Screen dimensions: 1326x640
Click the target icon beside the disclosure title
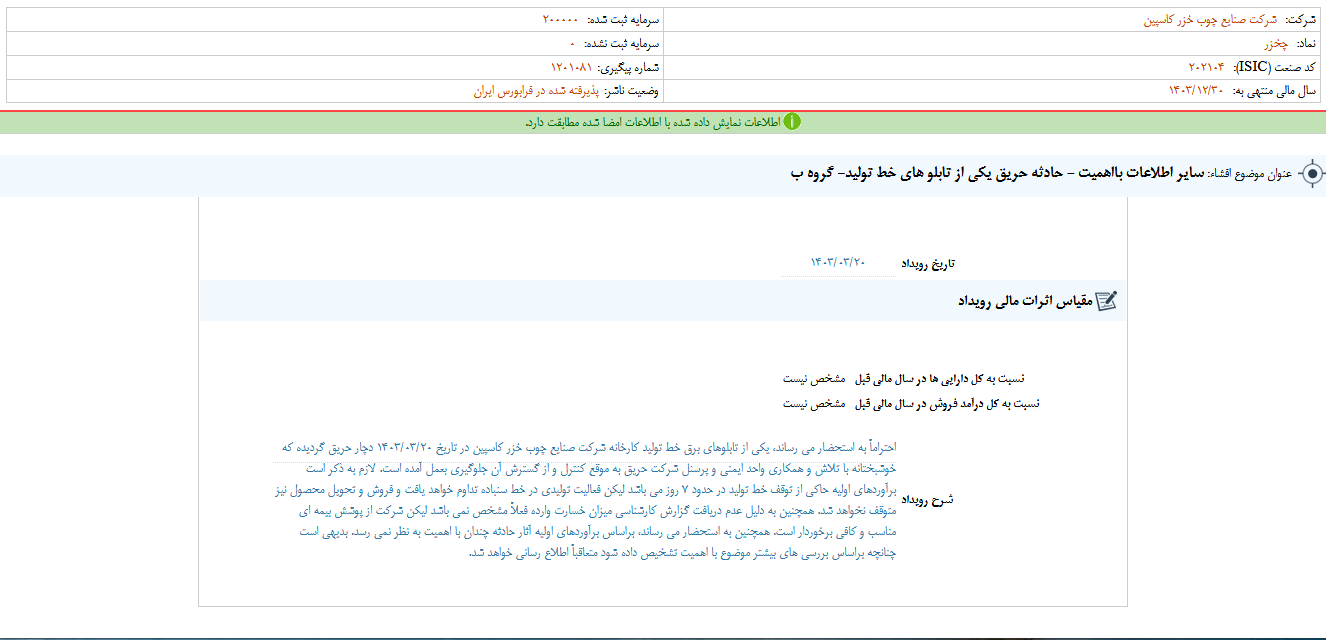point(1311,174)
